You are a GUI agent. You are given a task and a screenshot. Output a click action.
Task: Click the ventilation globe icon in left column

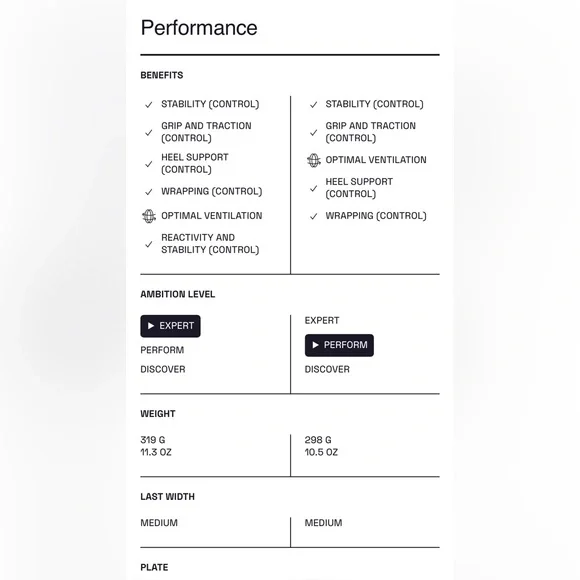tap(149, 216)
